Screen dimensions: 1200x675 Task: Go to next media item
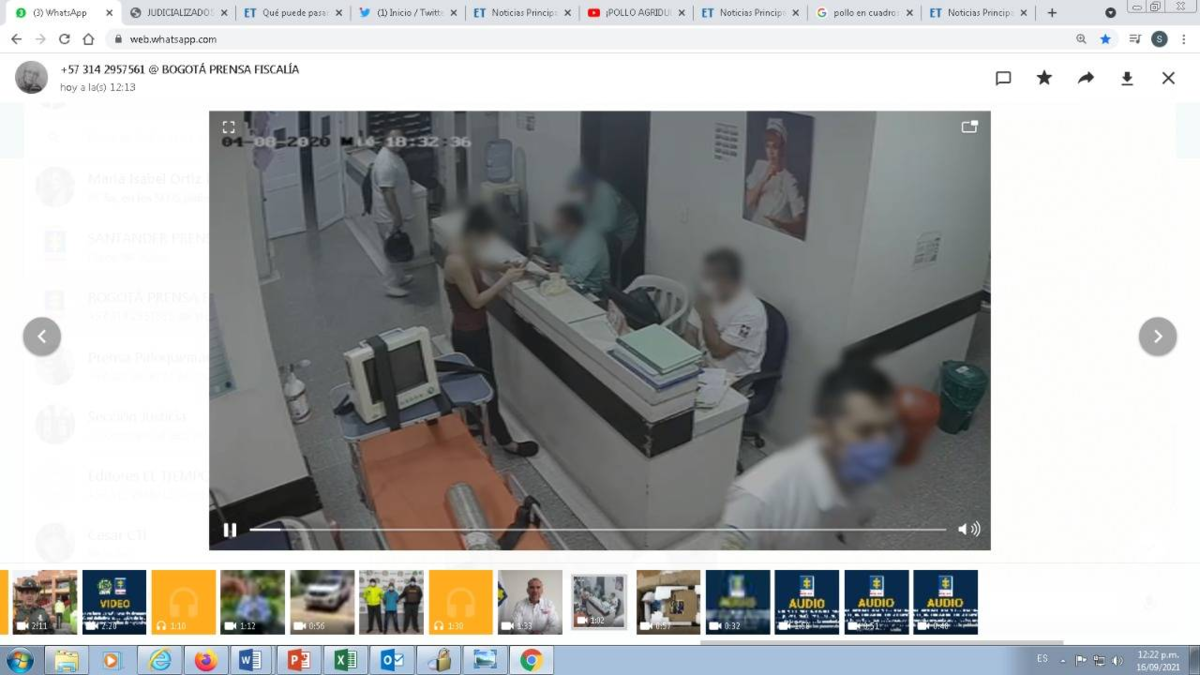click(x=1157, y=337)
